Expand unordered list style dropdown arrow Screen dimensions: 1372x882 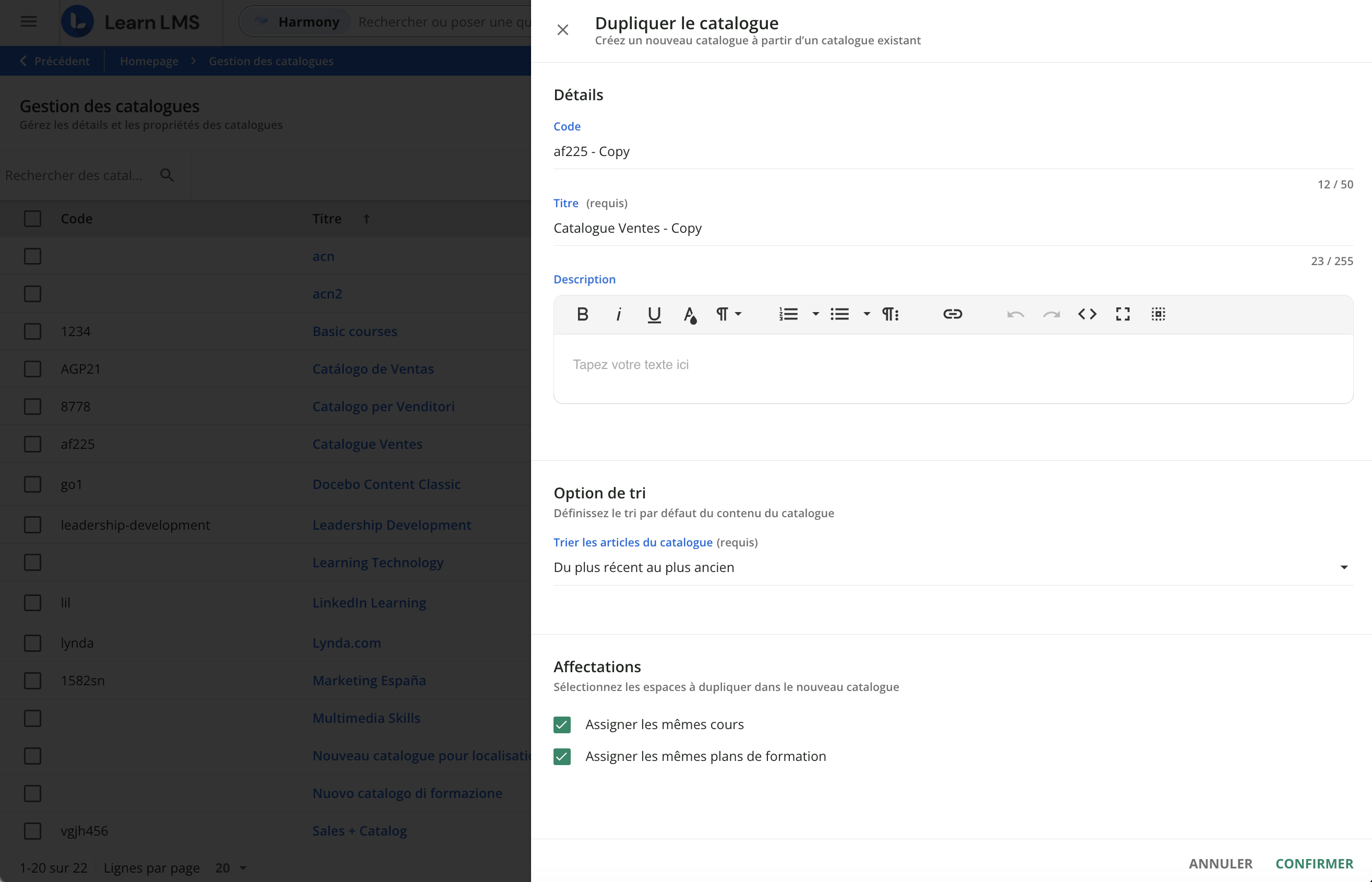[x=866, y=314]
